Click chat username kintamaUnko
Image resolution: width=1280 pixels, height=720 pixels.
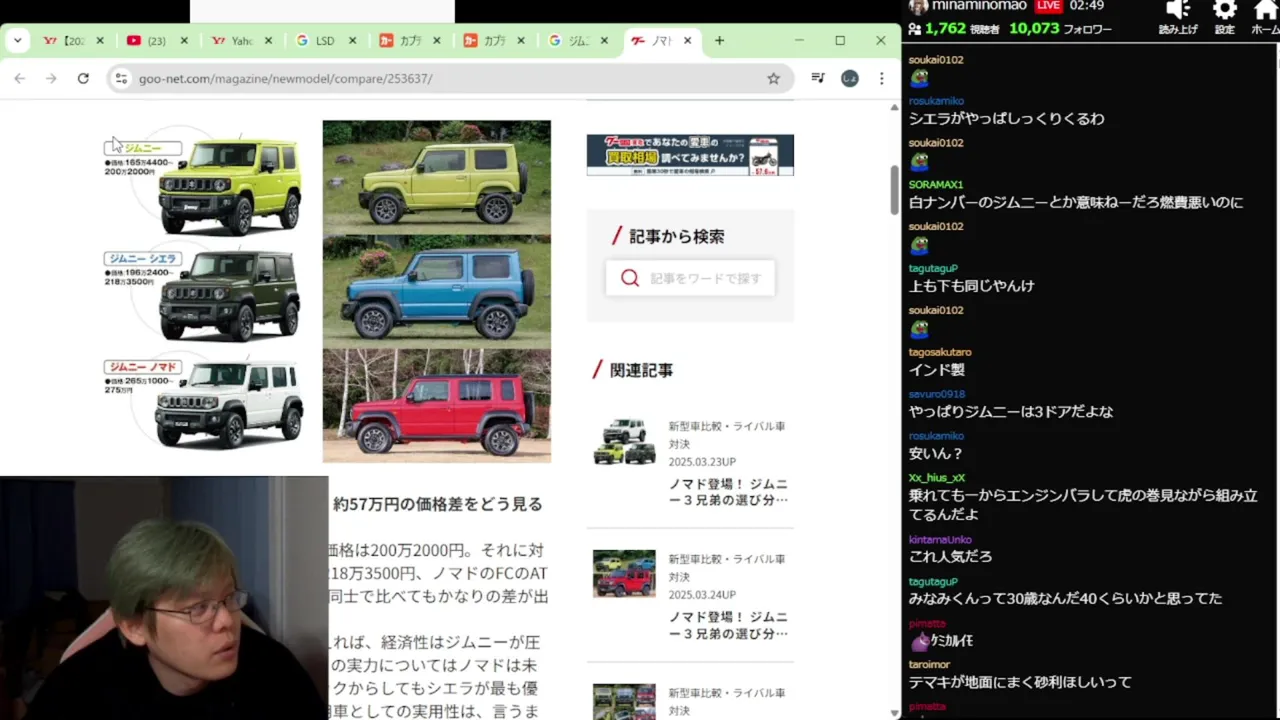[940, 540]
